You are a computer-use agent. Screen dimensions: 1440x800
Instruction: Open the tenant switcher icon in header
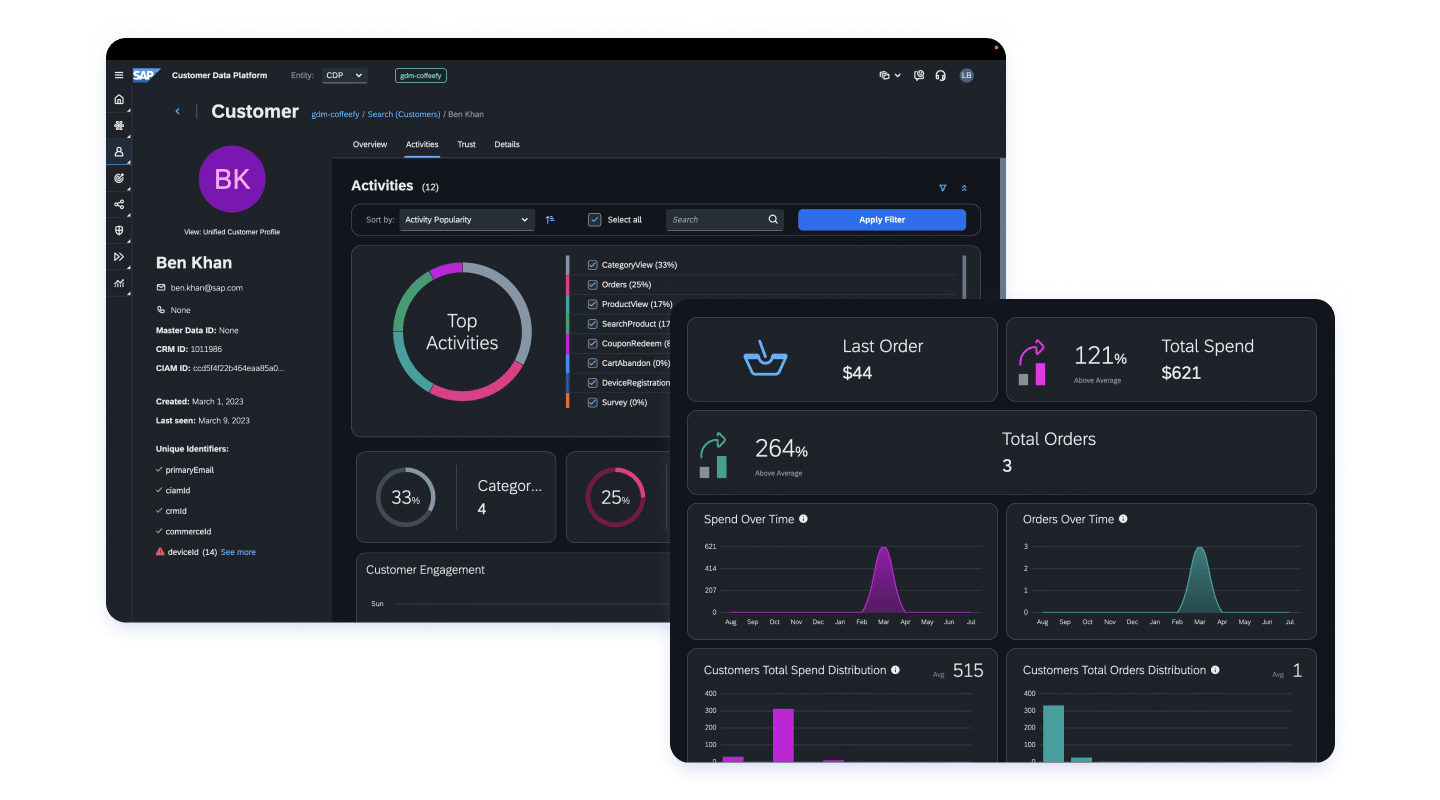[885, 75]
